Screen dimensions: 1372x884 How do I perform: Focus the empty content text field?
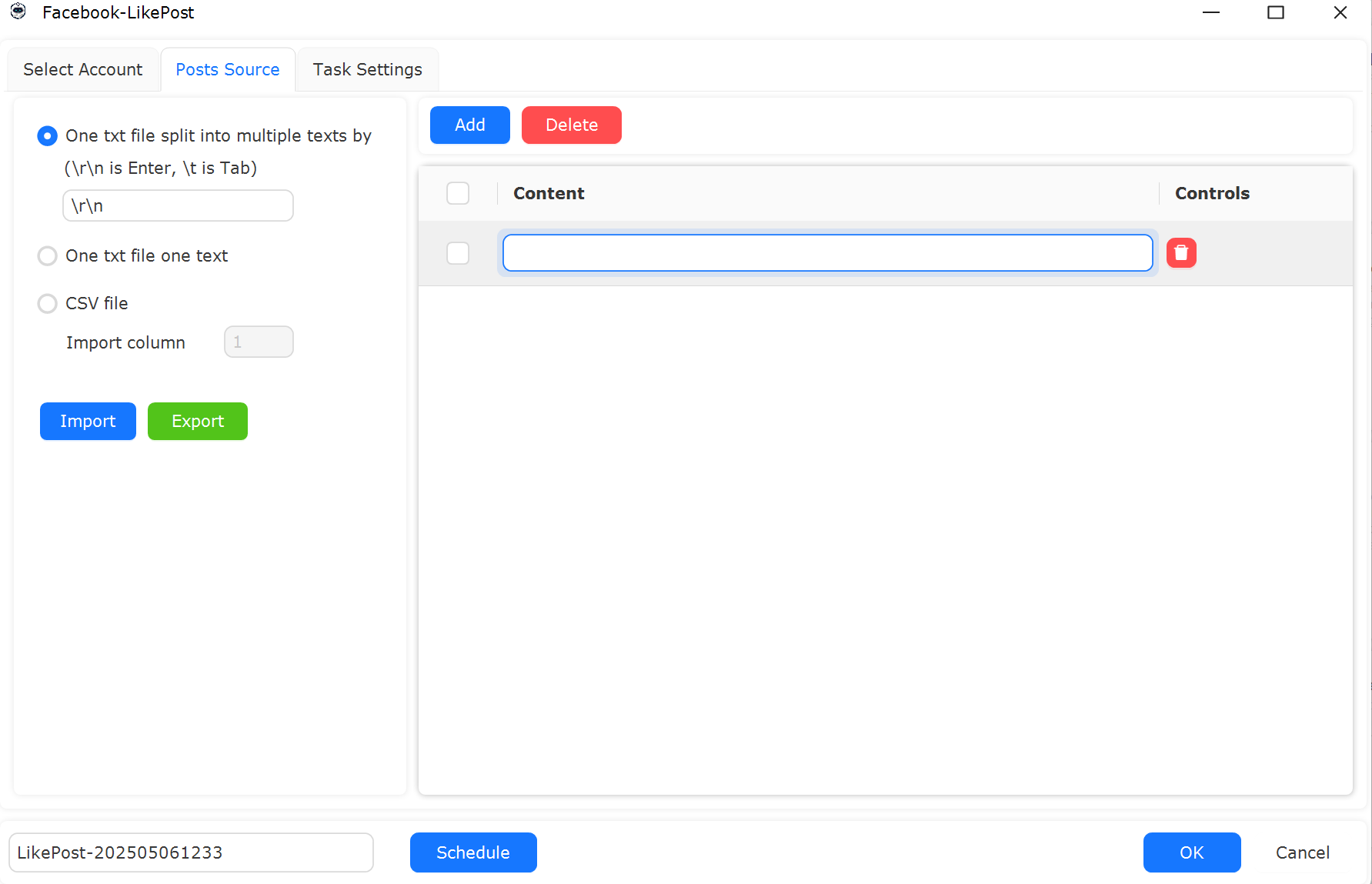pyautogui.click(x=828, y=253)
